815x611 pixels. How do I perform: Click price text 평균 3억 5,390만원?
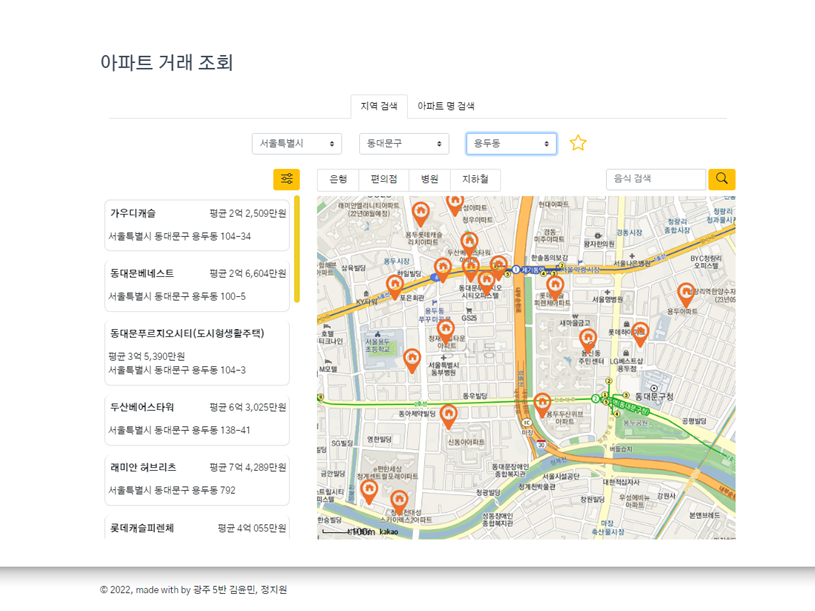tap(147, 356)
